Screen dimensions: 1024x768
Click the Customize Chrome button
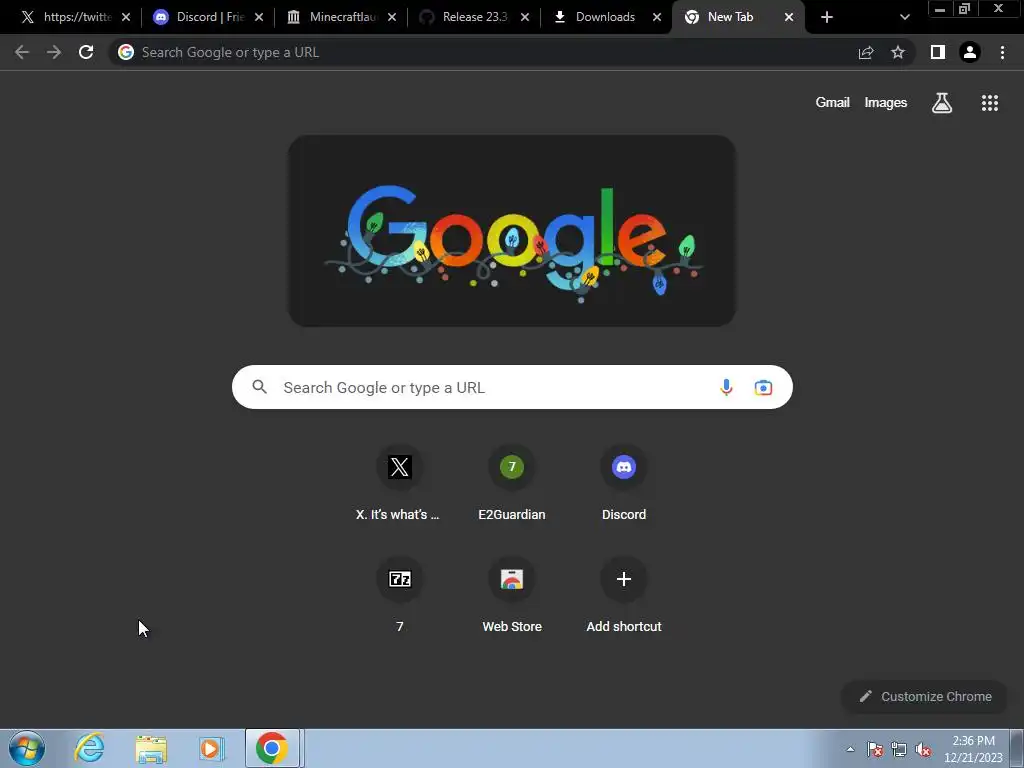[925, 696]
